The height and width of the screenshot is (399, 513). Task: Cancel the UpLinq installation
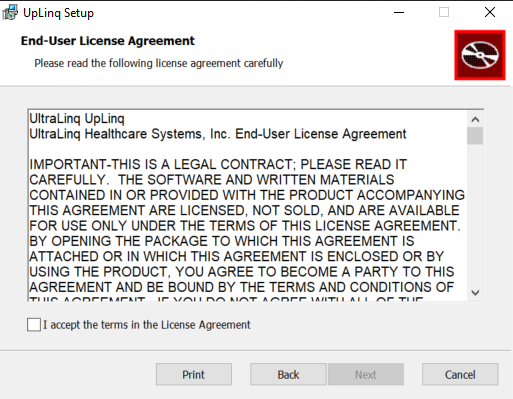point(460,374)
